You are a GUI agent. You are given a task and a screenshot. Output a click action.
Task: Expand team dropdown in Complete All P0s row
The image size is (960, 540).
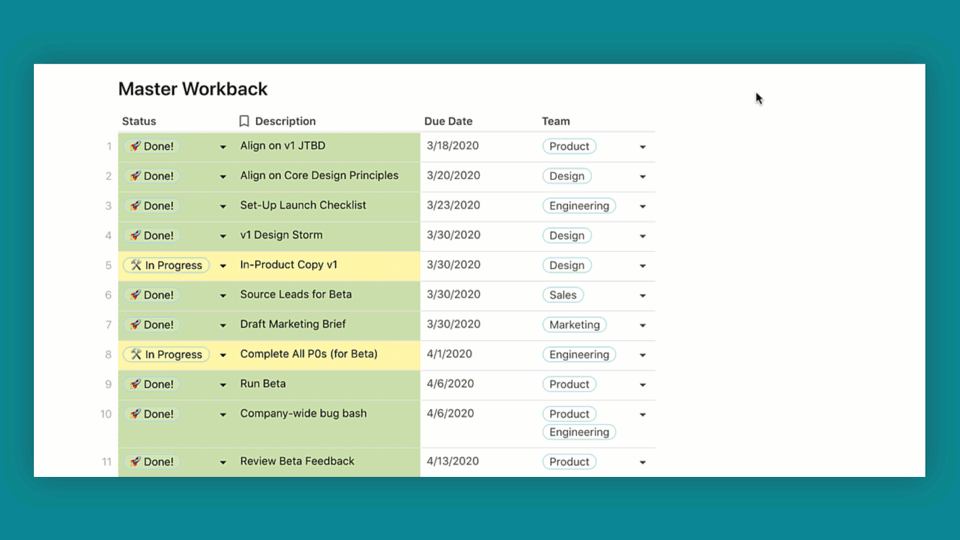(642, 355)
